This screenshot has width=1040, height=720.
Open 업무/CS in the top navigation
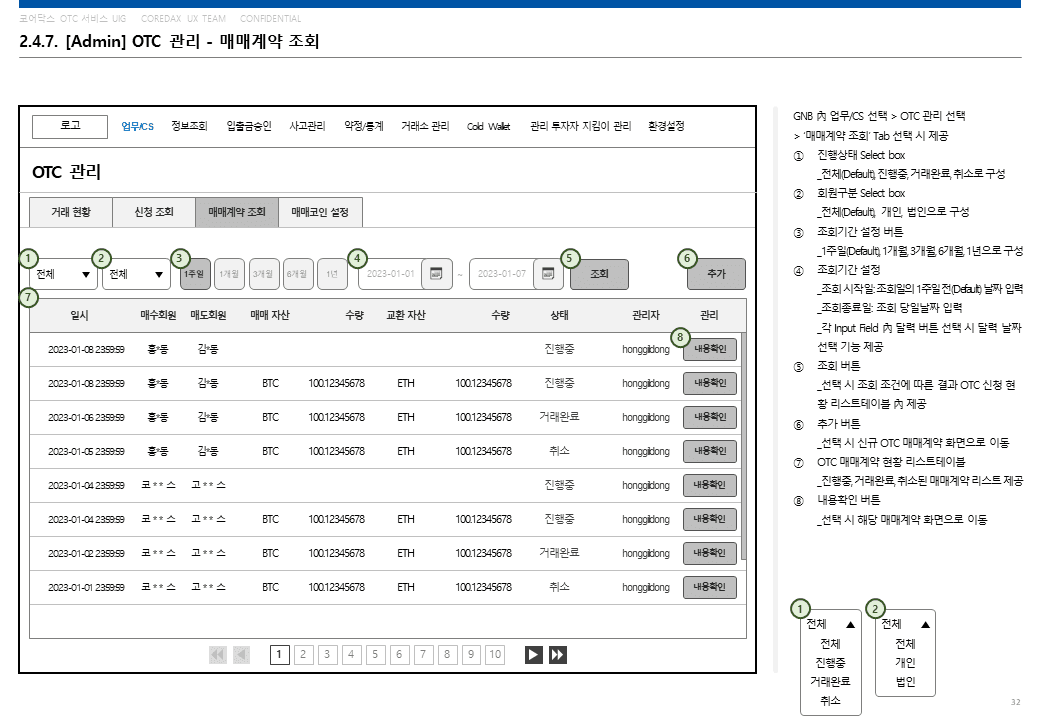click(137, 126)
